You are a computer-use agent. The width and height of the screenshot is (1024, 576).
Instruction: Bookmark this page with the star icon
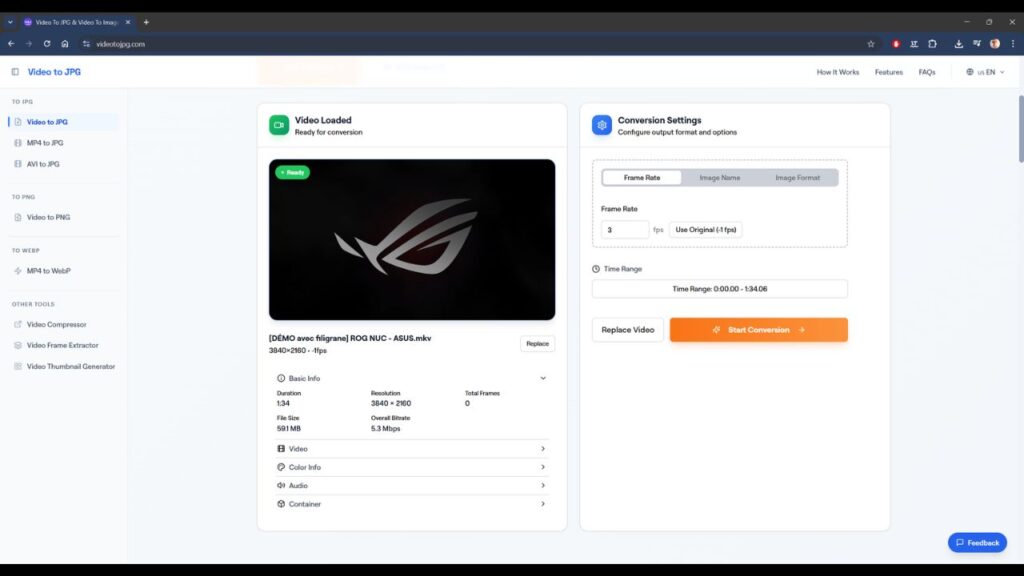point(870,44)
